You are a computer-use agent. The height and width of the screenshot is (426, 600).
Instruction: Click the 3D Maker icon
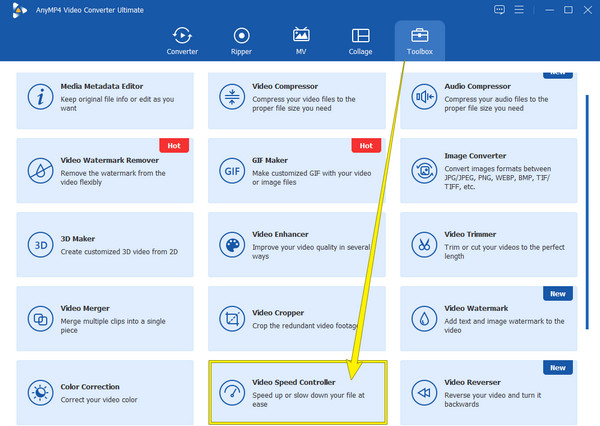tap(41, 245)
